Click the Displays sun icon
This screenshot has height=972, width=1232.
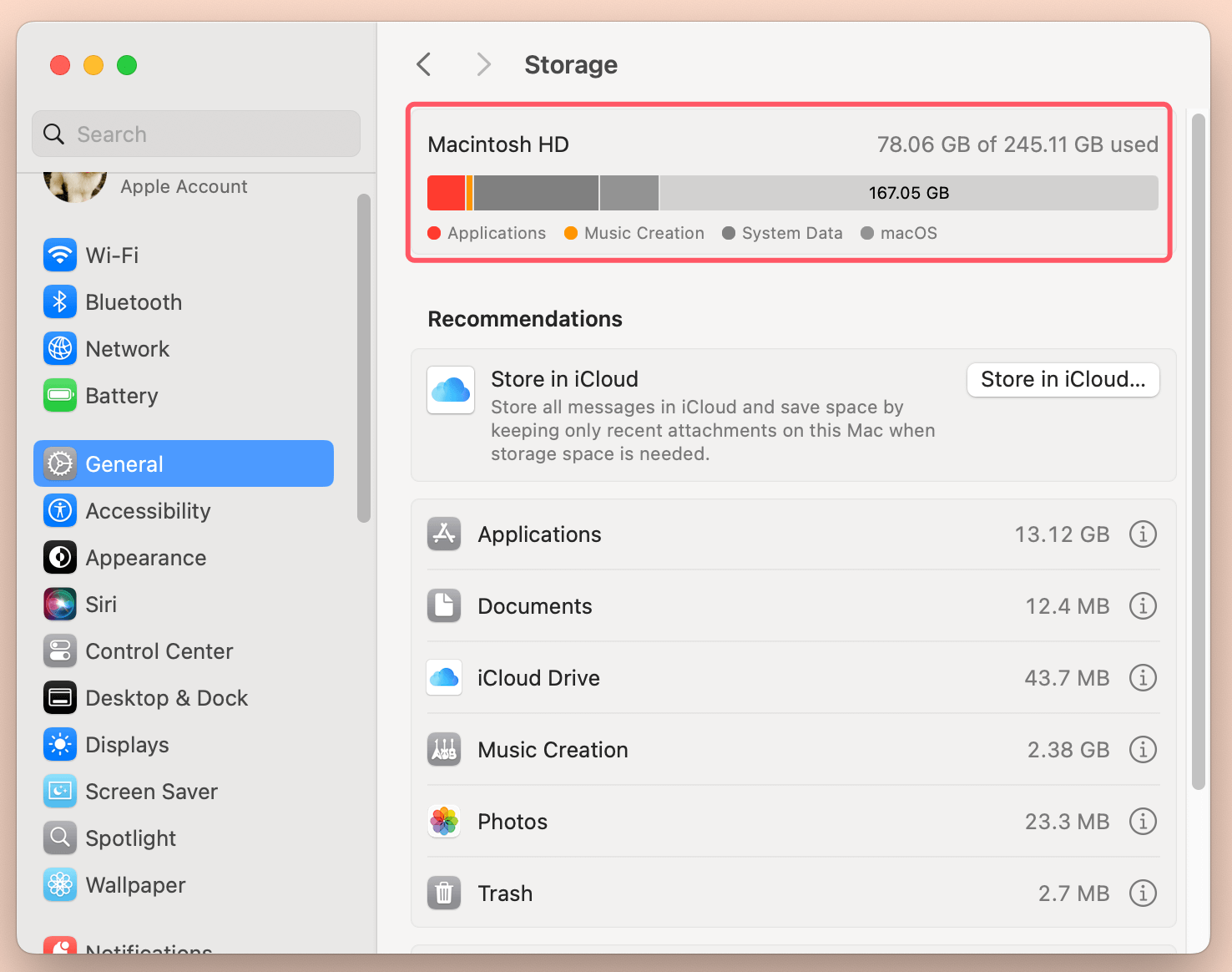60,745
